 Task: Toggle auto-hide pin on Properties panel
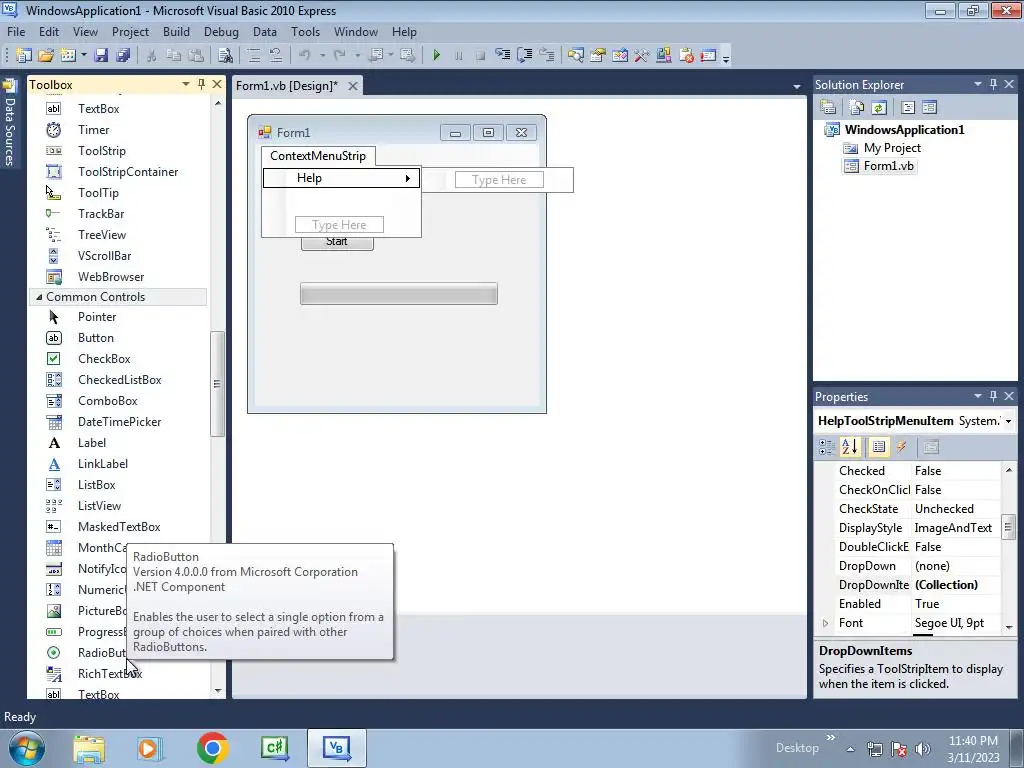[x=993, y=396]
